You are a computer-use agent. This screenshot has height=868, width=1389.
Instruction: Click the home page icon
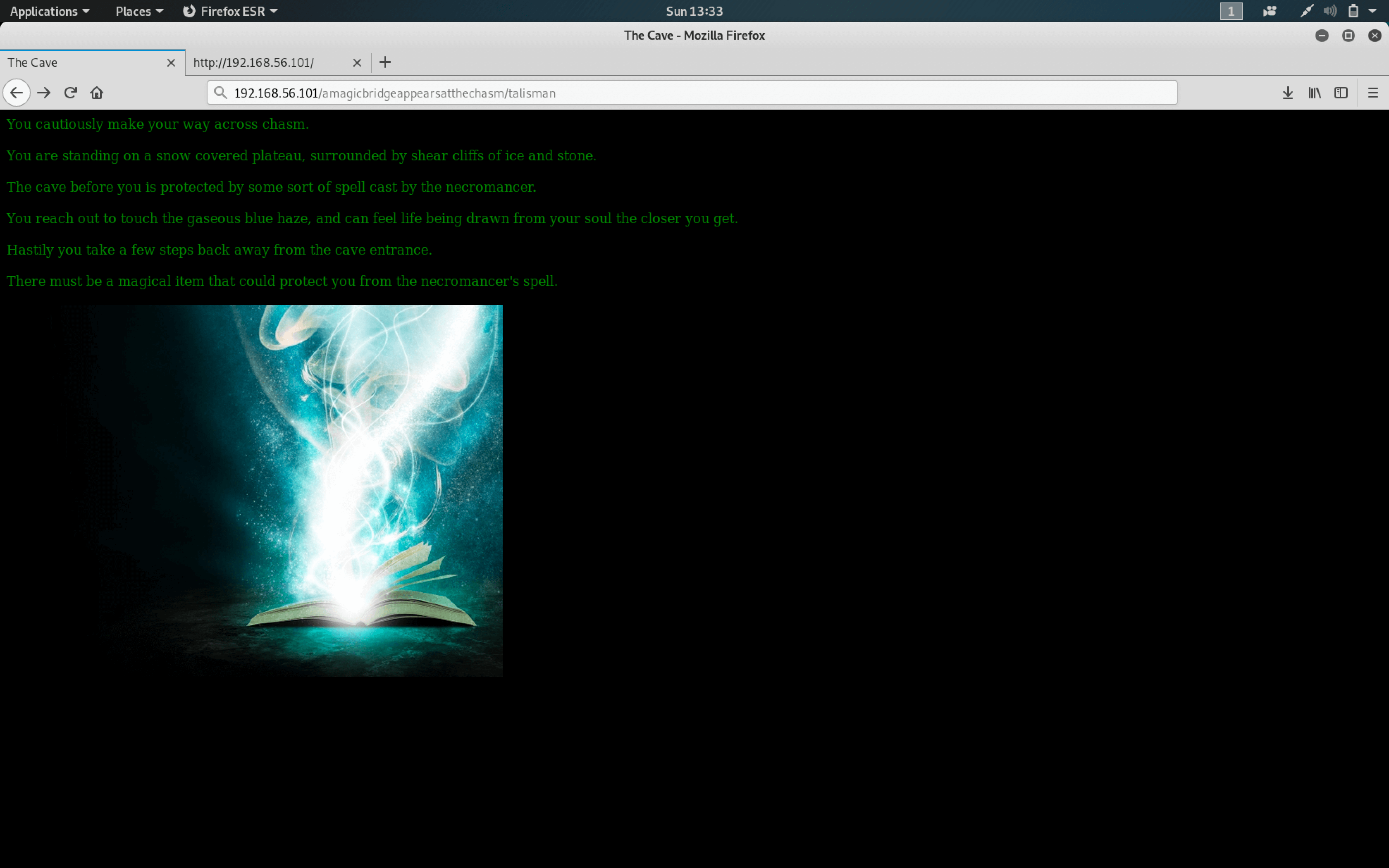(97, 92)
